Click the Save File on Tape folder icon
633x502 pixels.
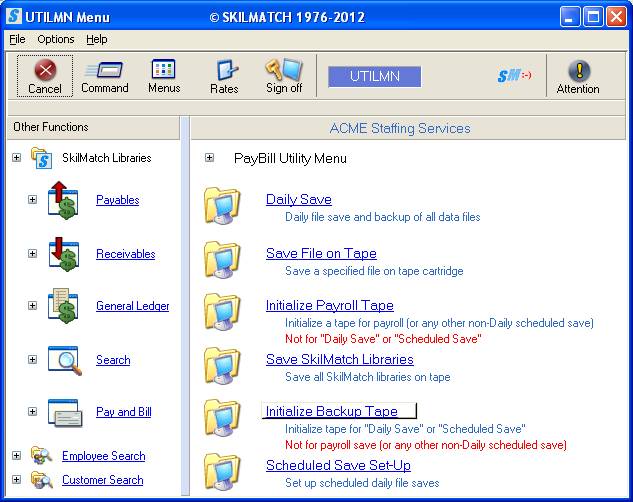tap(222, 259)
